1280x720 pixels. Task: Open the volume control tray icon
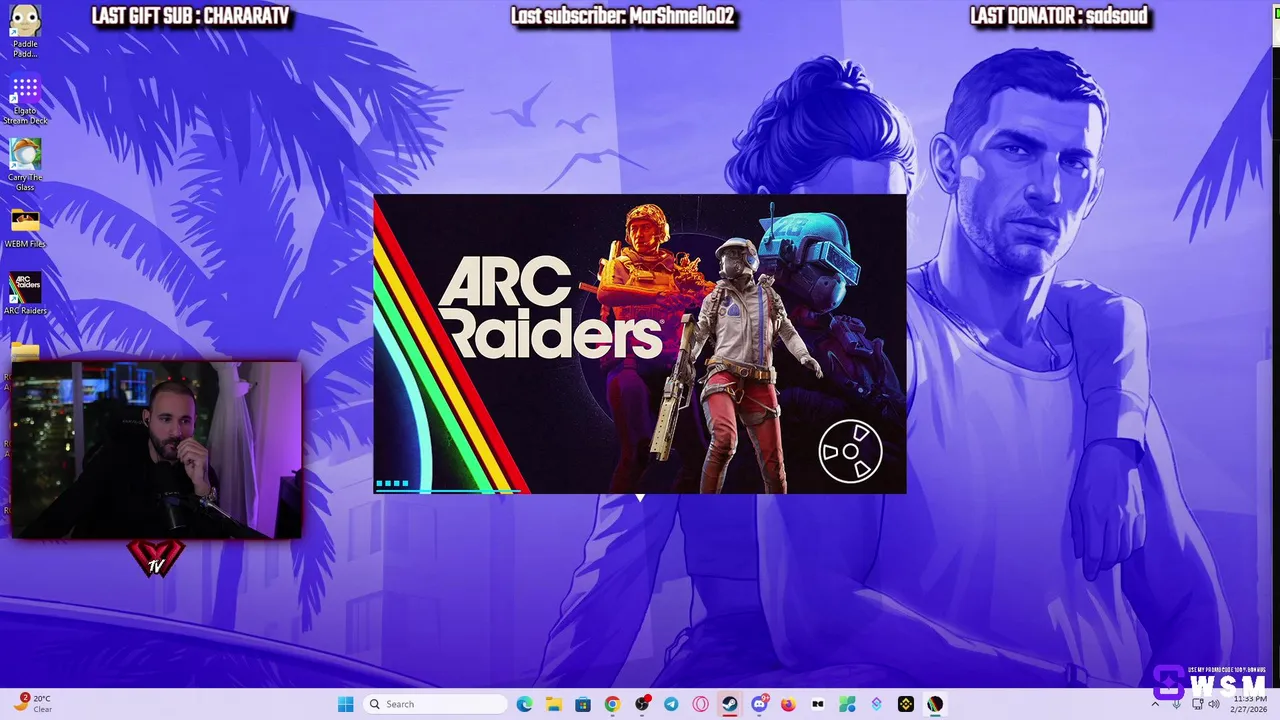[x=1215, y=704]
